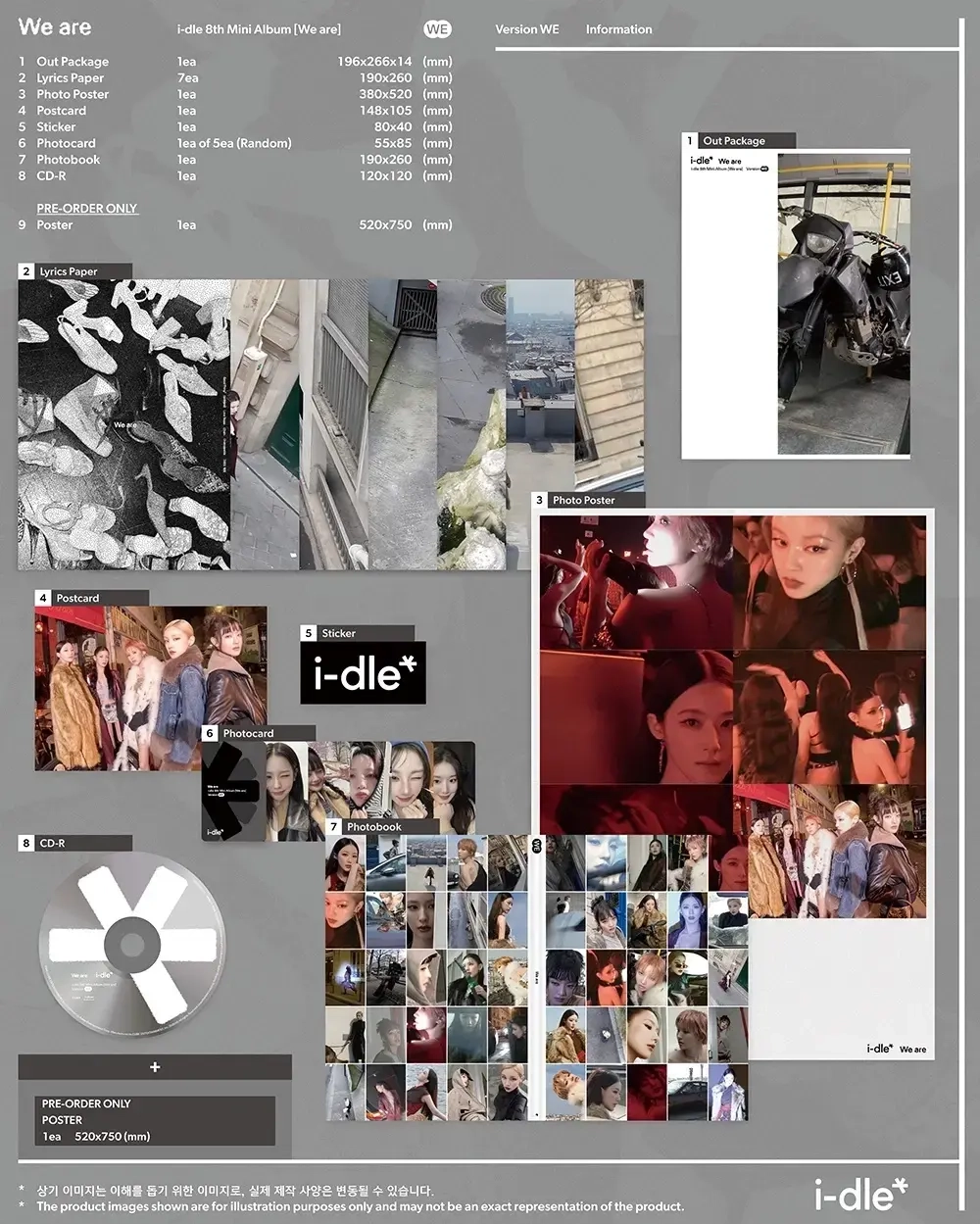Click the '4 Postcard' section label
This screenshot has height=1224, width=980.
click(x=91, y=598)
